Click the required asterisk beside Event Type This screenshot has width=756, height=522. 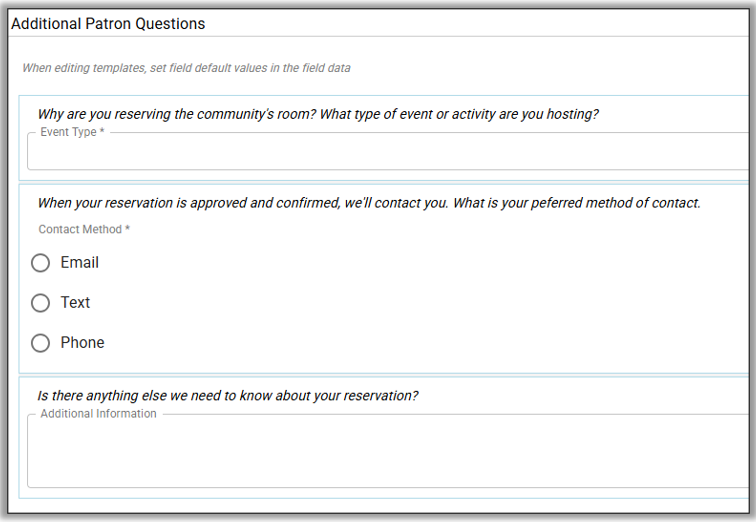(x=102, y=132)
